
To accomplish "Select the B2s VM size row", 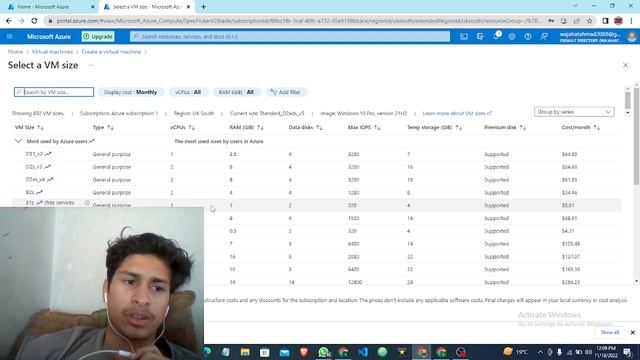I will click(316, 192).
